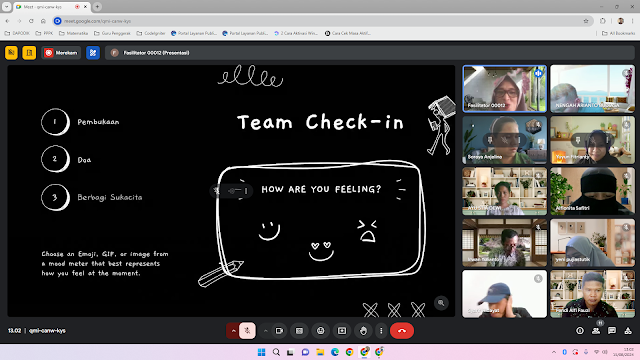Open File Explorer from the taskbar
The width and height of the screenshot is (640, 360).
click(320, 352)
